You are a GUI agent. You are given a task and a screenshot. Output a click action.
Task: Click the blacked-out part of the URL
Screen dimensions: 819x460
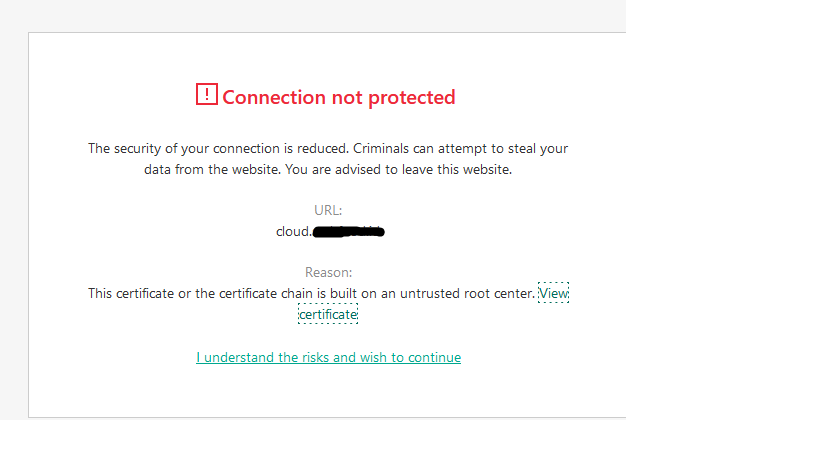tap(348, 232)
